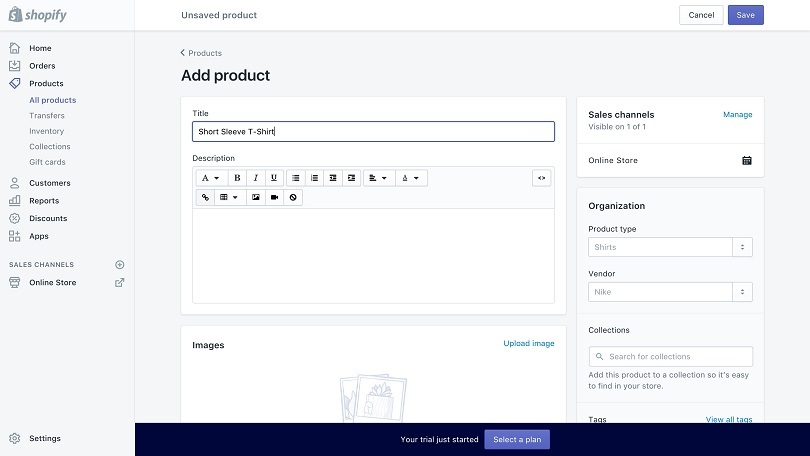The height and width of the screenshot is (456, 810).
Task: Show HTML code view
Action: pyautogui.click(x=541, y=178)
